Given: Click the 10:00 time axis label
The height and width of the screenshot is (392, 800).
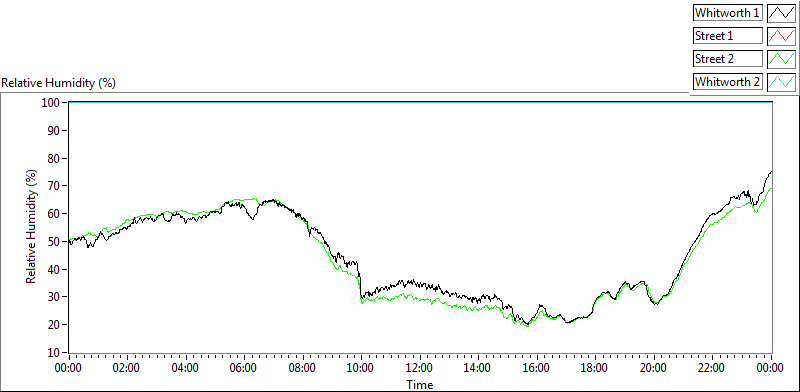Looking at the screenshot, I should 361,367.
